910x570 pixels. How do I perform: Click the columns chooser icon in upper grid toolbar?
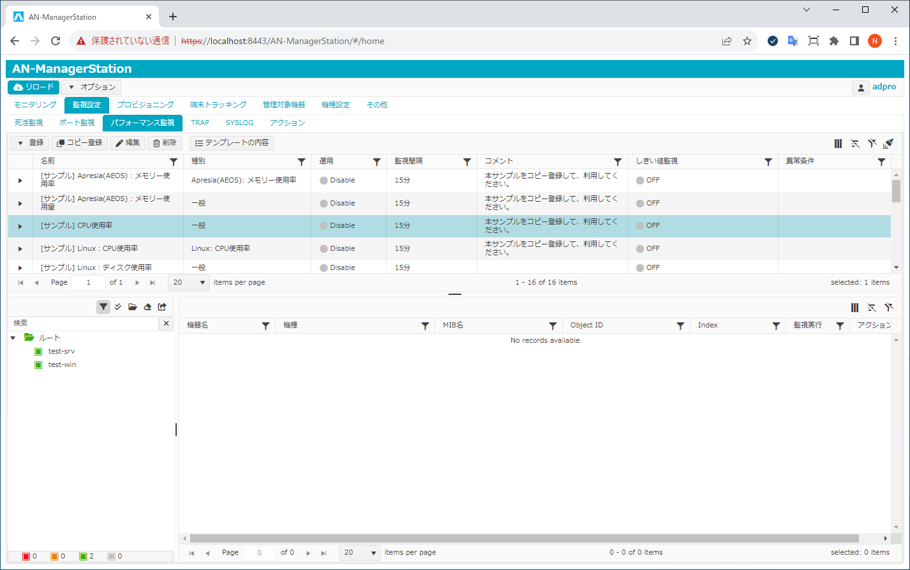(838, 143)
